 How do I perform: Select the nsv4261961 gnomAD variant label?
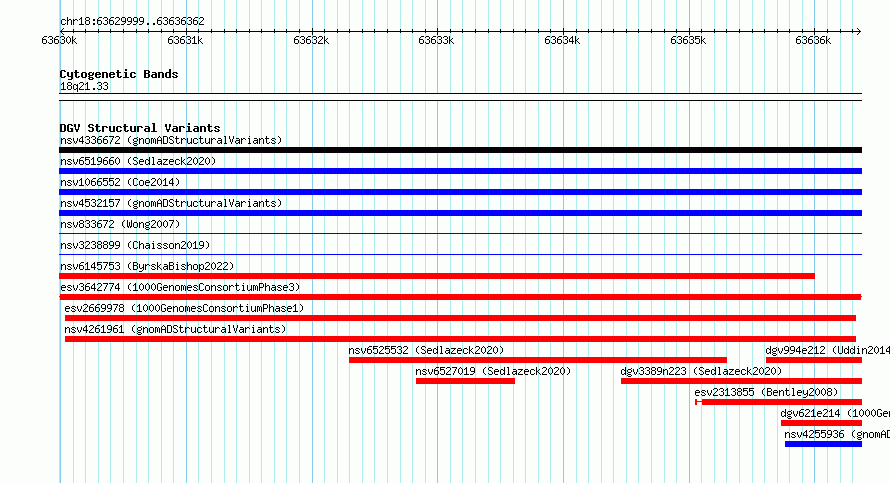175,329
